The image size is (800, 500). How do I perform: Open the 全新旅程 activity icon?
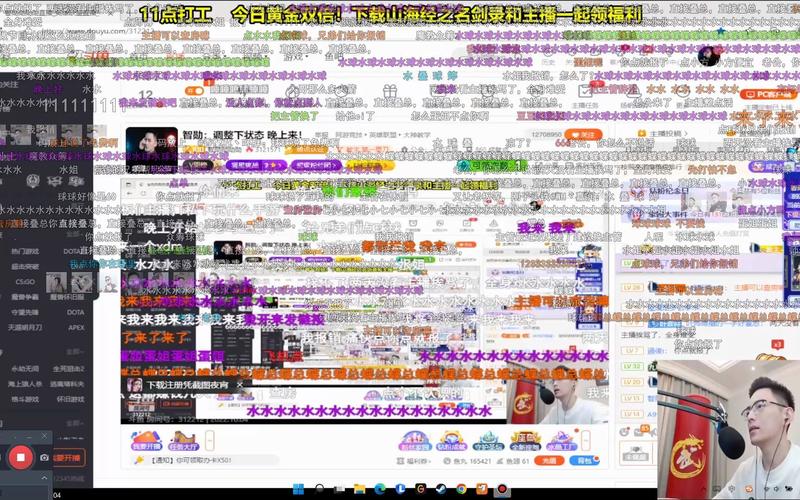tap(525, 441)
